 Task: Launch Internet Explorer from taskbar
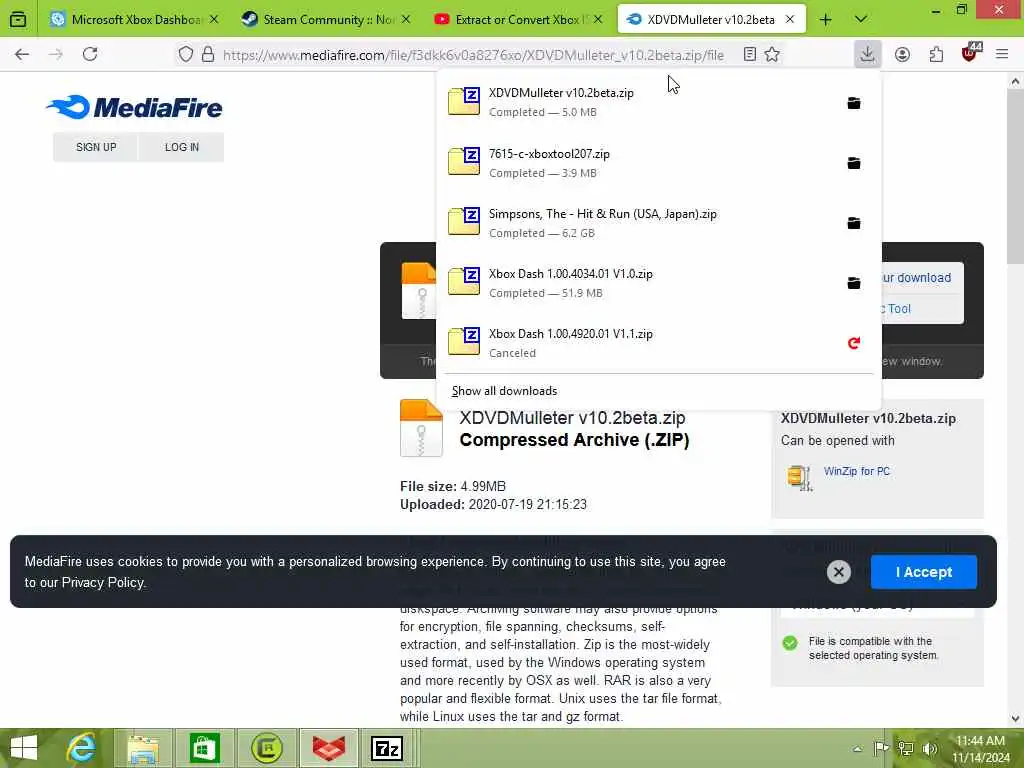(82, 748)
